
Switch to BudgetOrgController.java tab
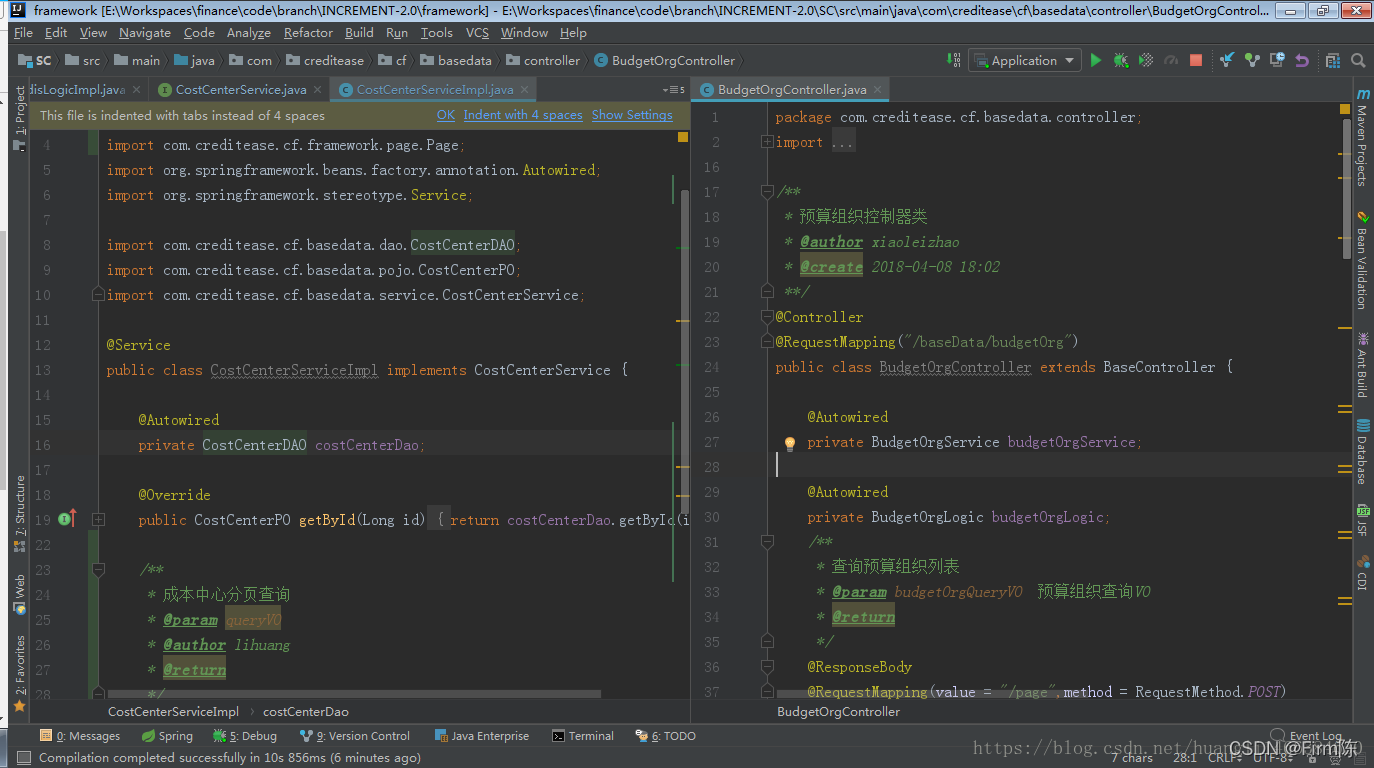click(792, 89)
